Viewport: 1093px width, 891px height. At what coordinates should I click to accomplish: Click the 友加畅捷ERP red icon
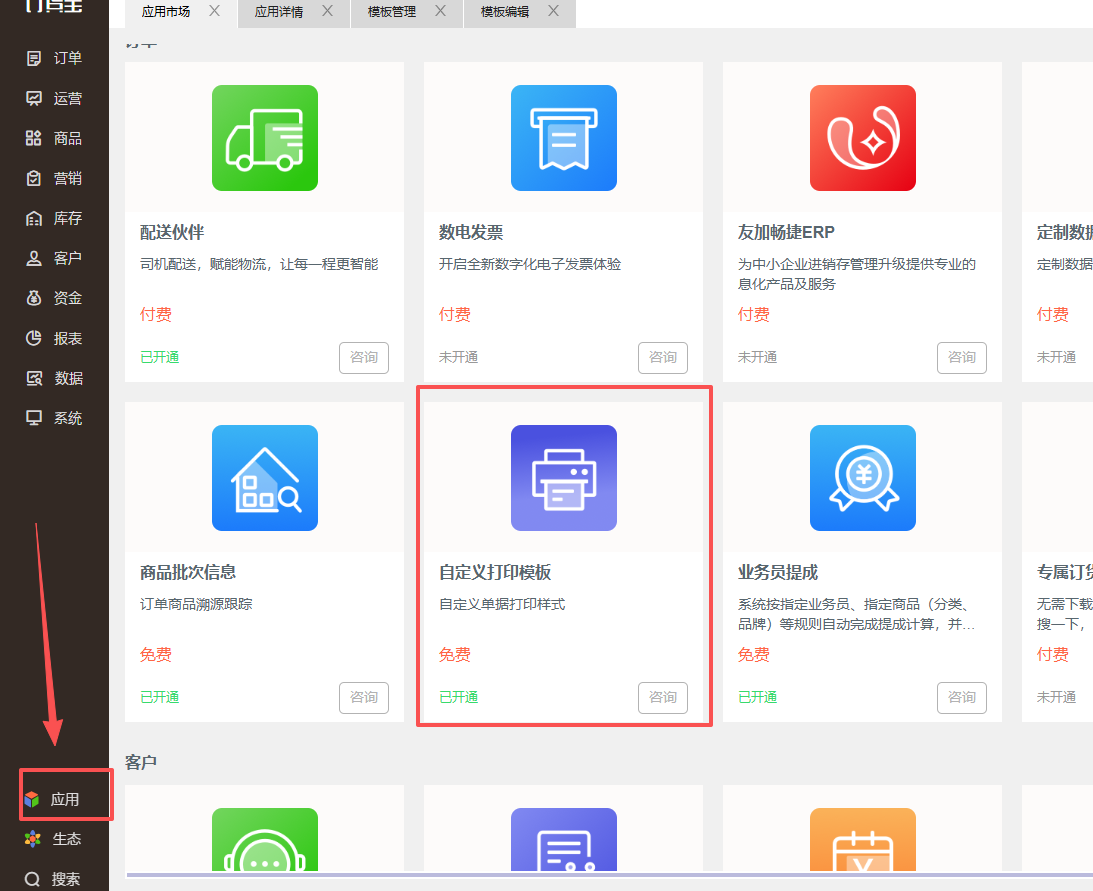coord(863,138)
